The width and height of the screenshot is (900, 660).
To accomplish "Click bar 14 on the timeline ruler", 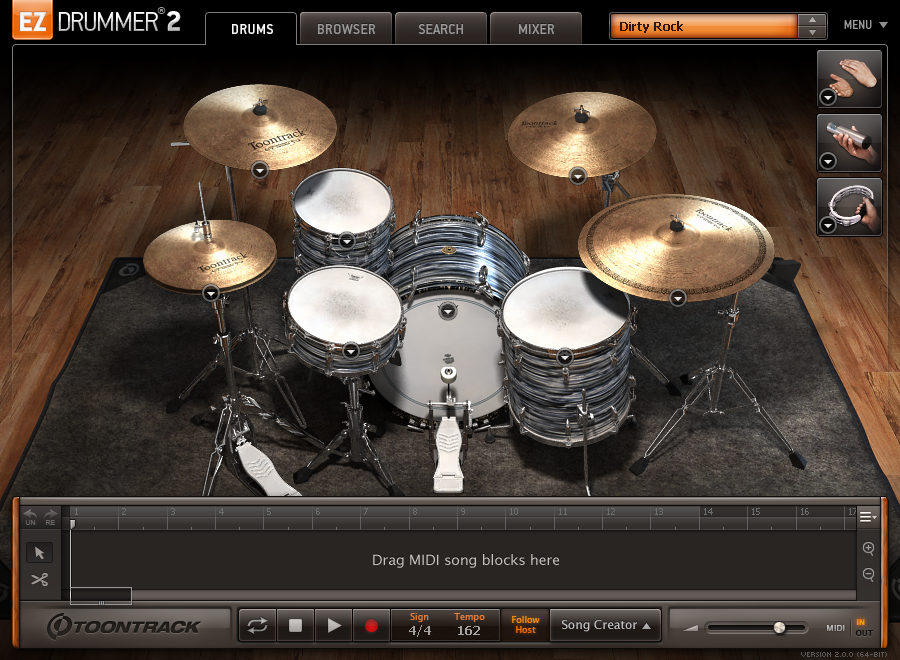I will click(708, 512).
